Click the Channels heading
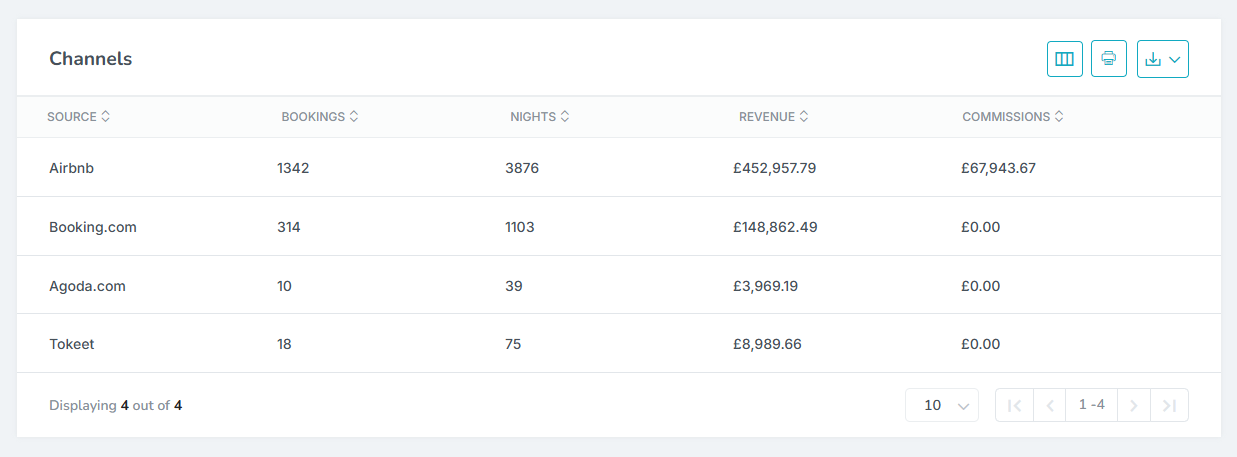The image size is (1237, 457). tap(90, 58)
